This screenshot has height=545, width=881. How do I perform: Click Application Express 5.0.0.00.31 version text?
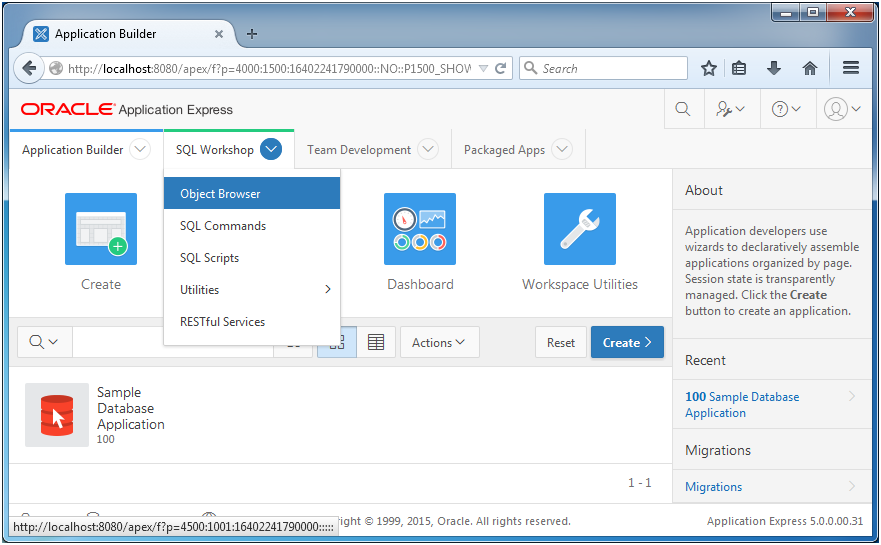tap(784, 521)
